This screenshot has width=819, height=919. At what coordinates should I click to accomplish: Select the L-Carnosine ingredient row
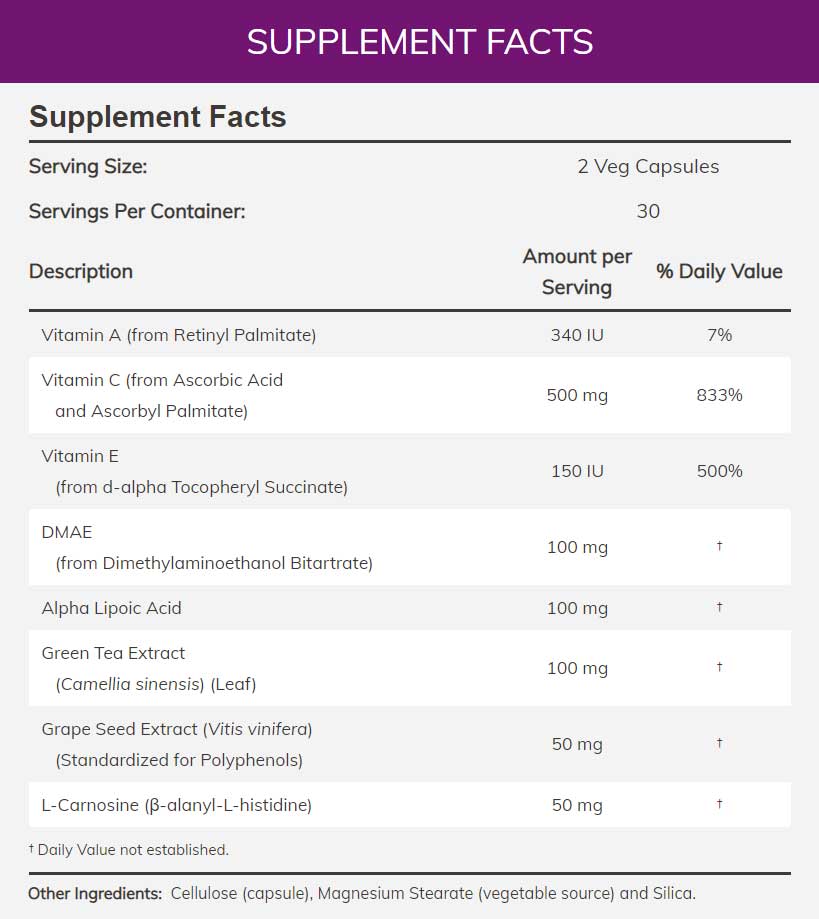click(x=177, y=805)
